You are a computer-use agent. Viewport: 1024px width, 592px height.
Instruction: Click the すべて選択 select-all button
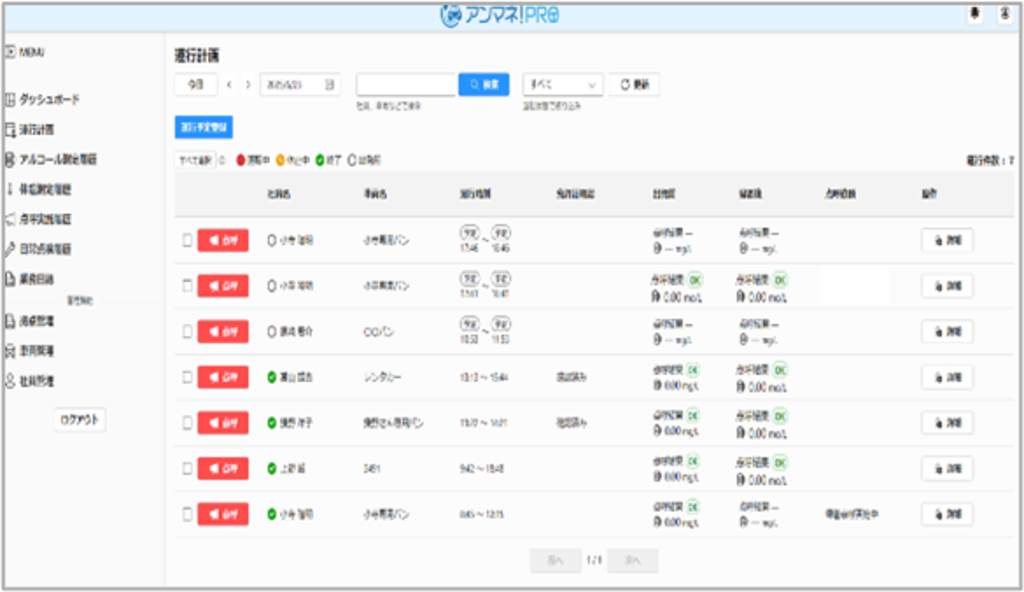pyautogui.click(x=193, y=160)
